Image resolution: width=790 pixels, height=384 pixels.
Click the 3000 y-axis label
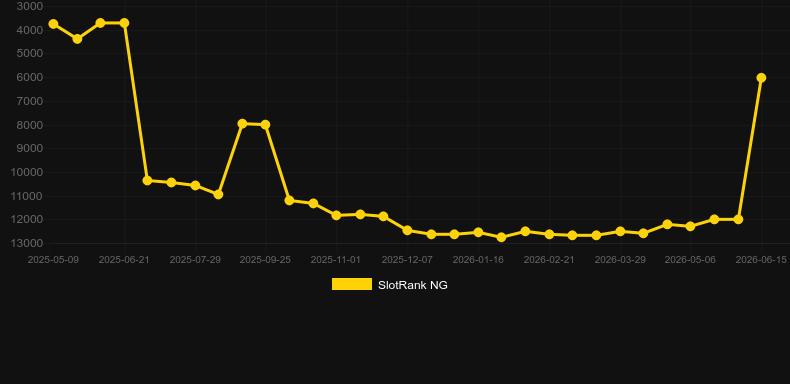click(x=30, y=6)
